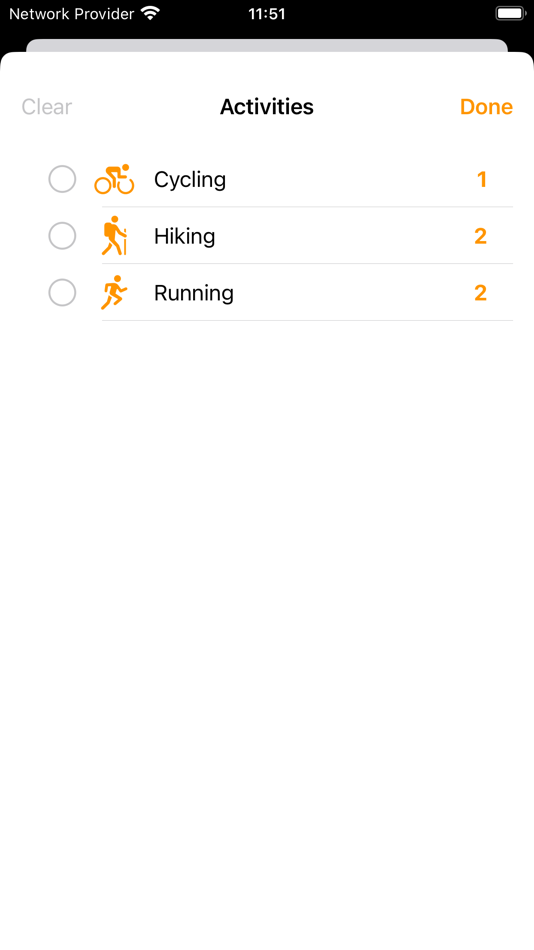
Task: Tap the Running count number 2
Action: [481, 293]
